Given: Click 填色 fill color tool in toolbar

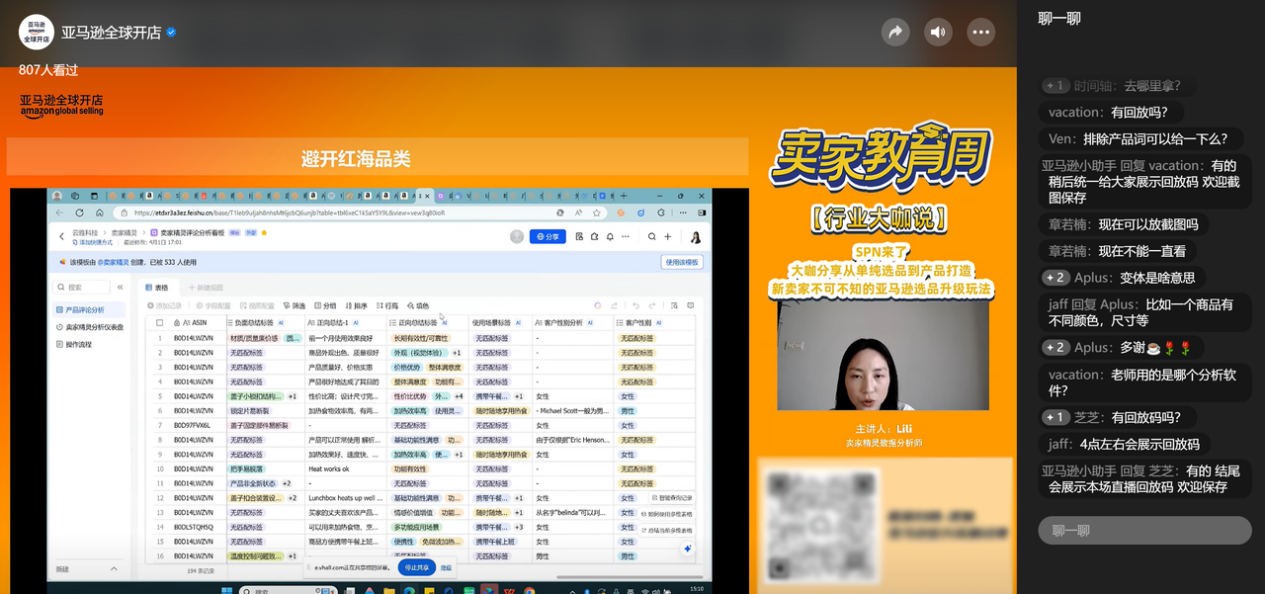Looking at the screenshot, I should click(418, 306).
